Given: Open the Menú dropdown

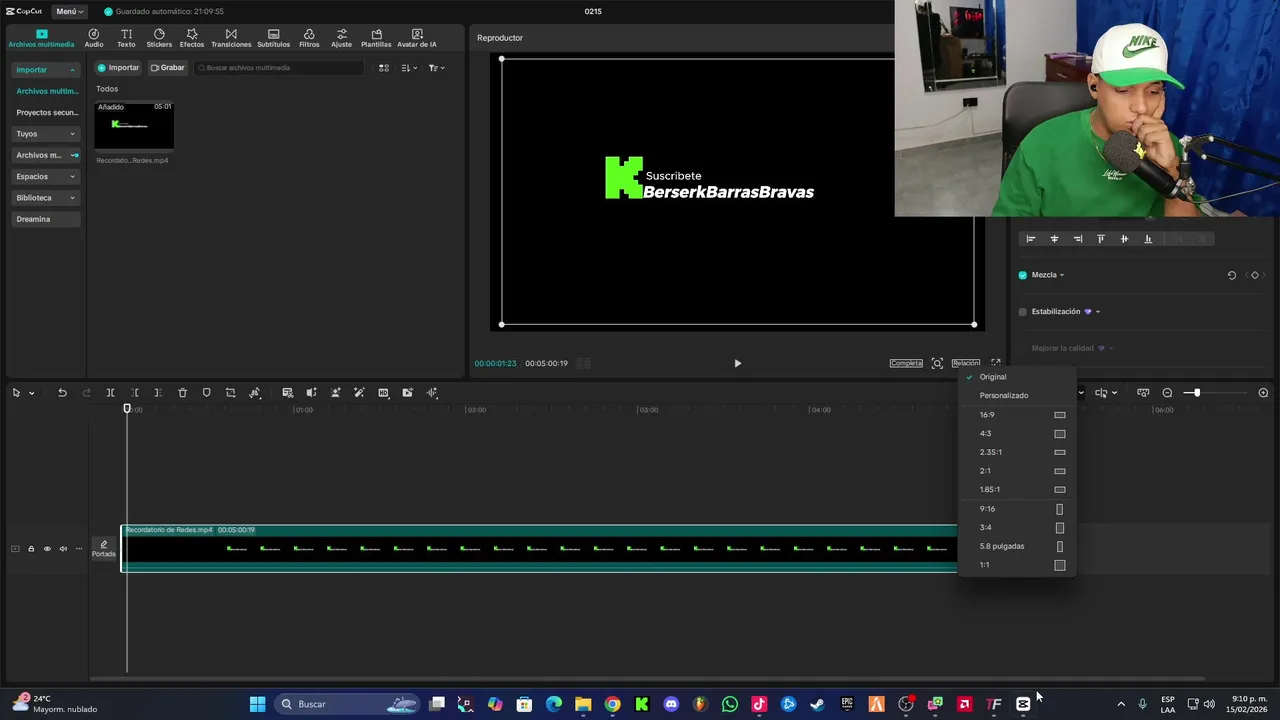Looking at the screenshot, I should [x=69, y=11].
